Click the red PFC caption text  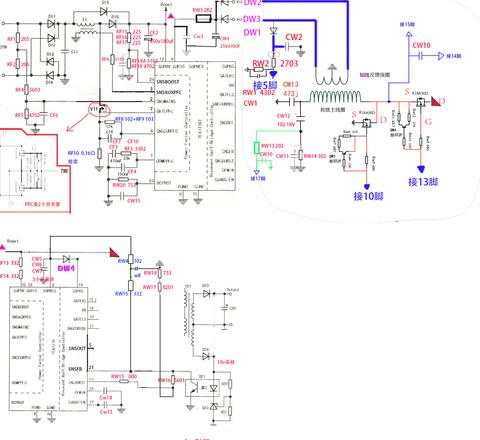42,204
